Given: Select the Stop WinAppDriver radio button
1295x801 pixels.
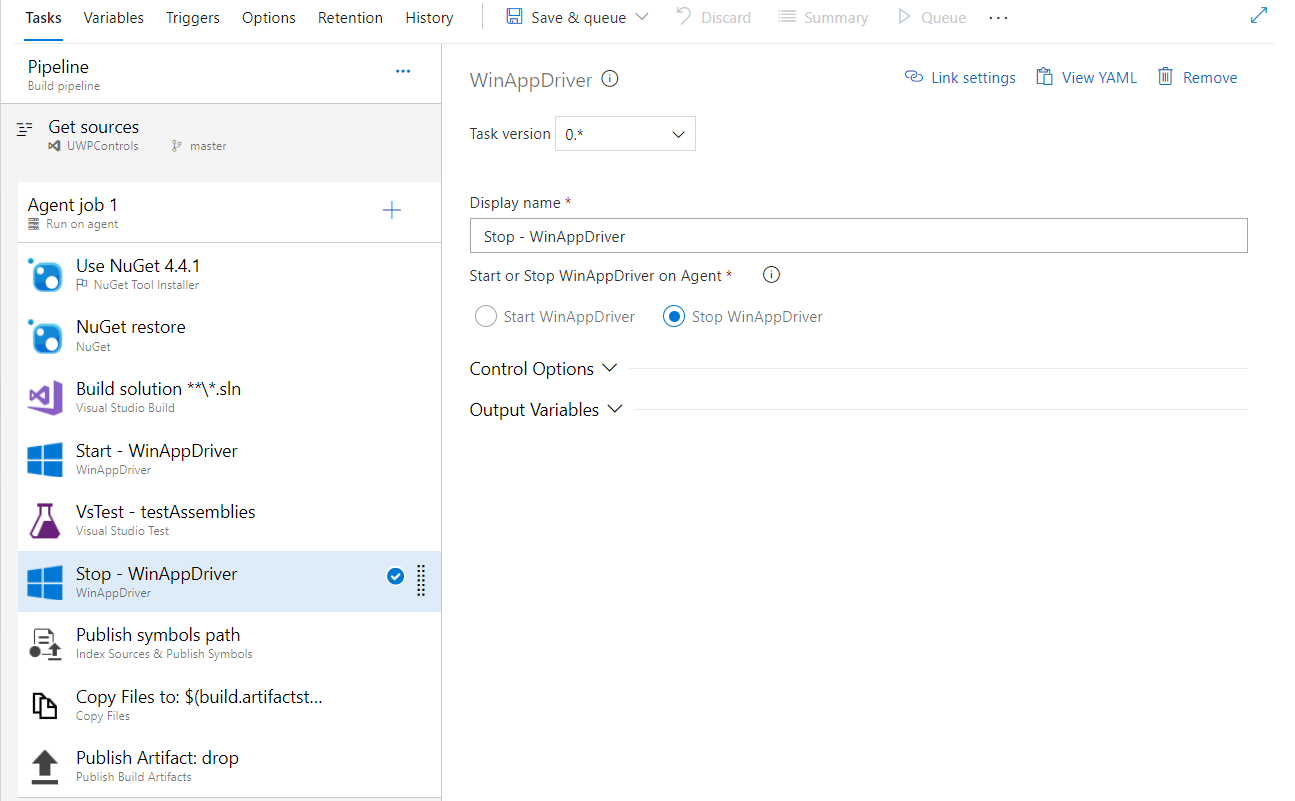Looking at the screenshot, I should click(674, 316).
